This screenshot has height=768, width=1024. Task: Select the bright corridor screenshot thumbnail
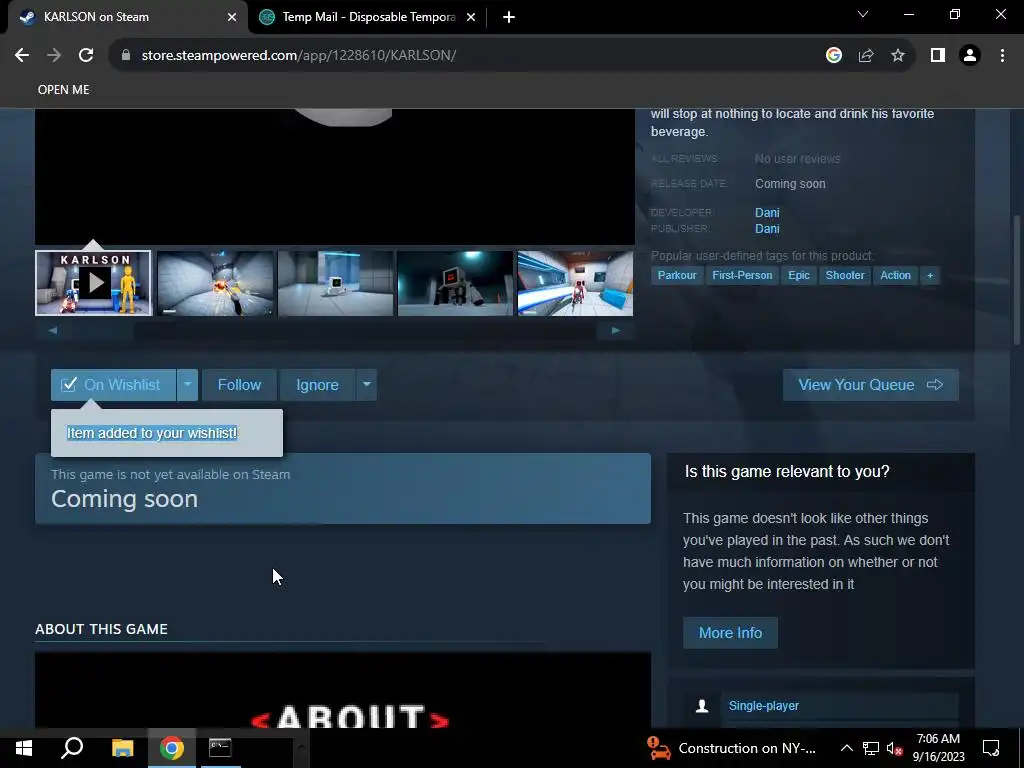575,283
